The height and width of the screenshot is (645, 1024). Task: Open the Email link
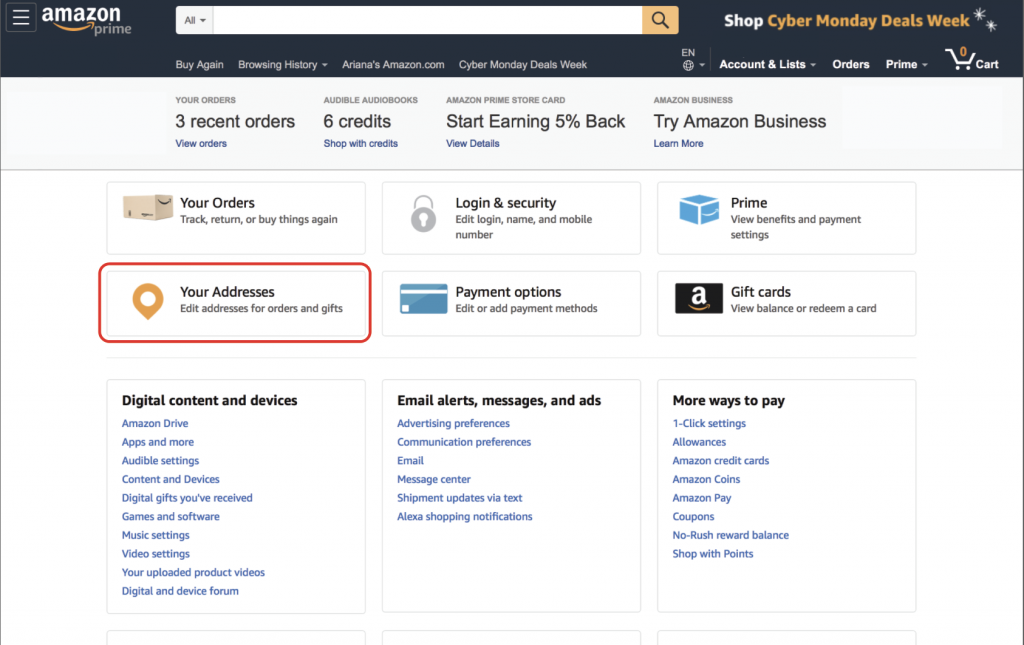pos(410,460)
